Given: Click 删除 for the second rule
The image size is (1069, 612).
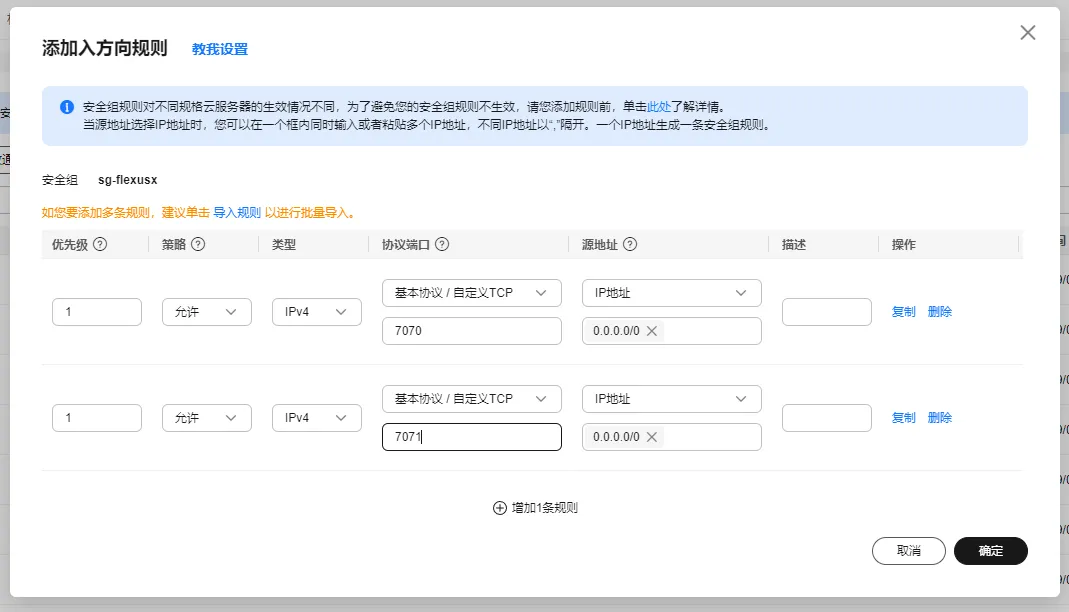Looking at the screenshot, I should pyautogui.click(x=940, y=418).
